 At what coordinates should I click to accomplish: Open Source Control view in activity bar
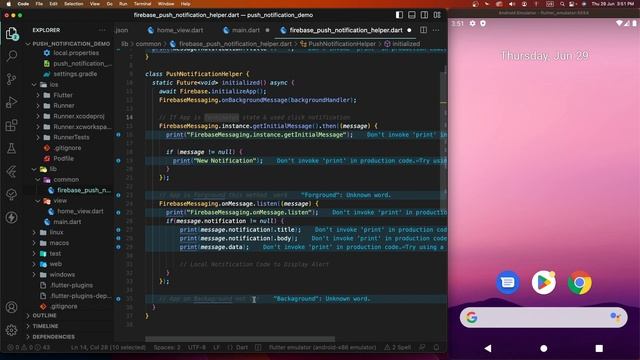pyautogui.click(x=11, y=79)
